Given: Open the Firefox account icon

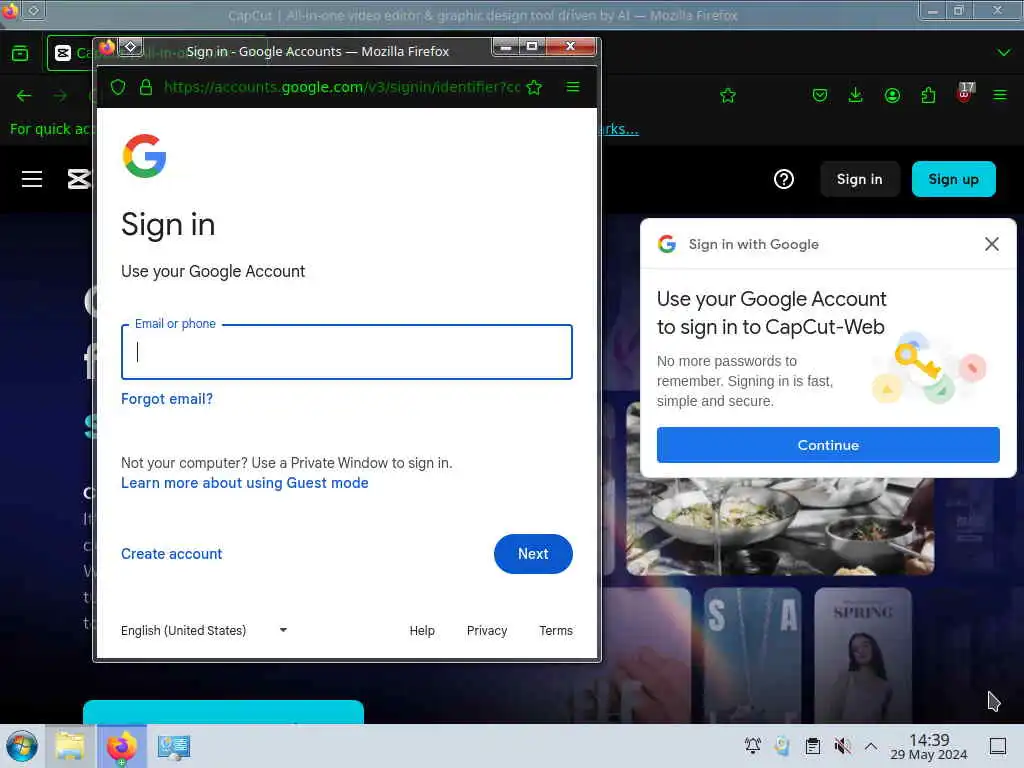Looking at the screenshot, I should (x=892, y=96).
